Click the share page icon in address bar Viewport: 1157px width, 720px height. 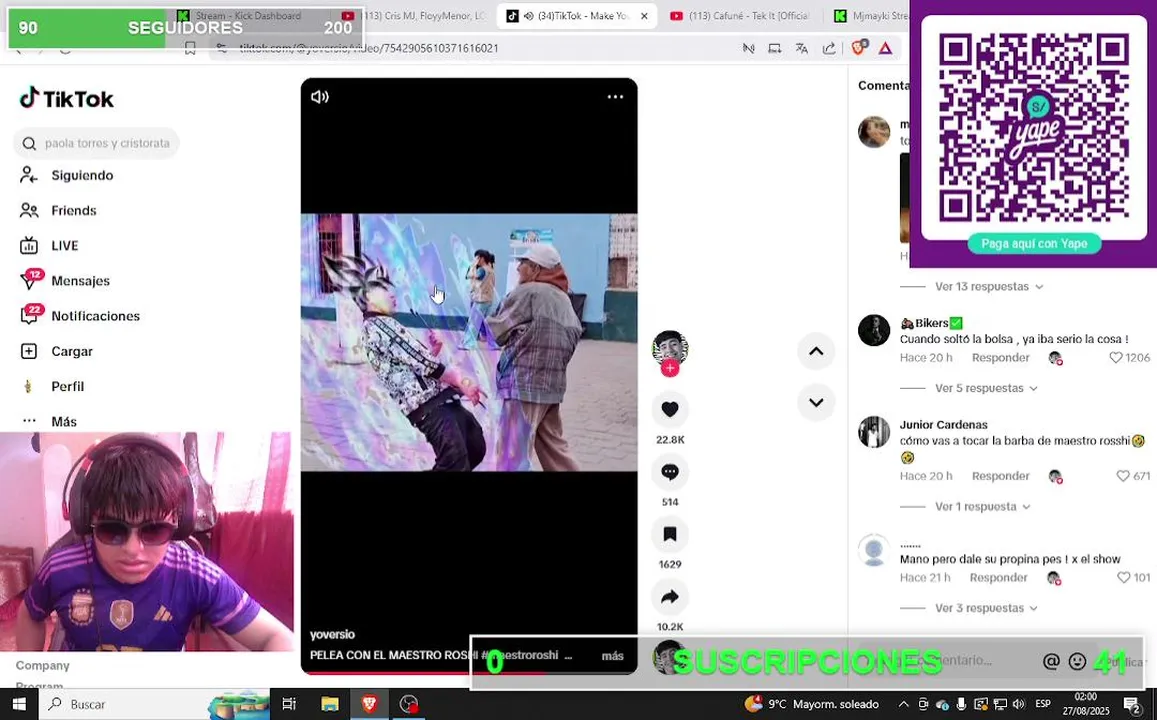[829, 49]
